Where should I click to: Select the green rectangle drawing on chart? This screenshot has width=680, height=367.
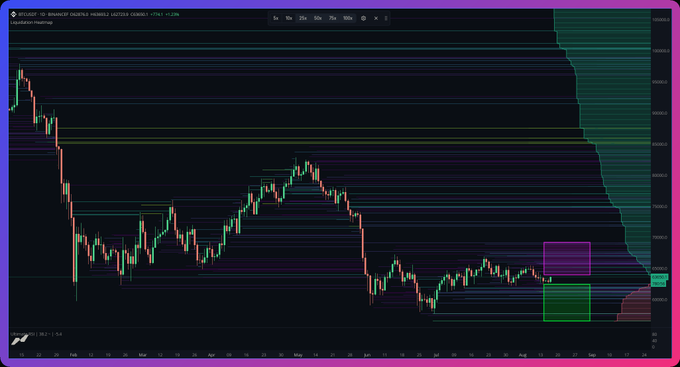(567, 303)
